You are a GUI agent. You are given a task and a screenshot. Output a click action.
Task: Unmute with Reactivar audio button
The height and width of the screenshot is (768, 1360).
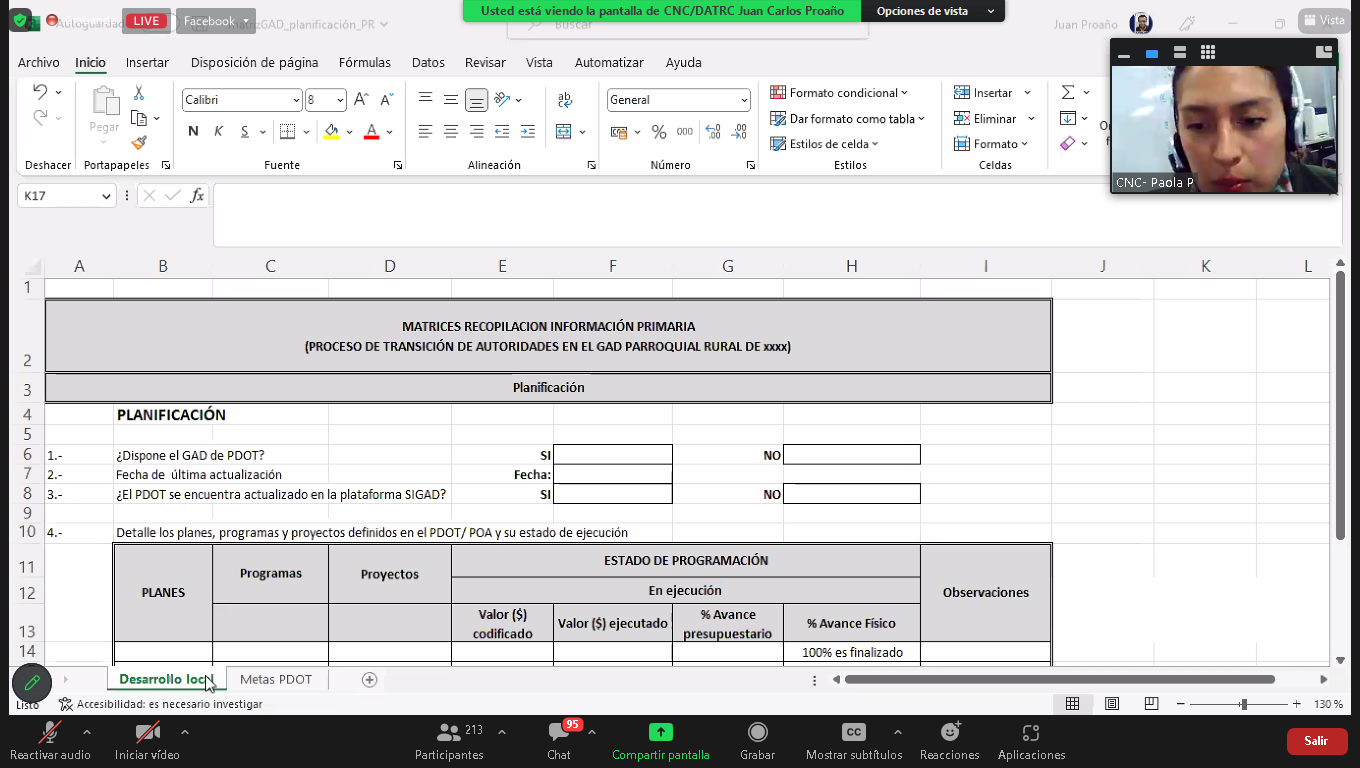tap(49, 733)
